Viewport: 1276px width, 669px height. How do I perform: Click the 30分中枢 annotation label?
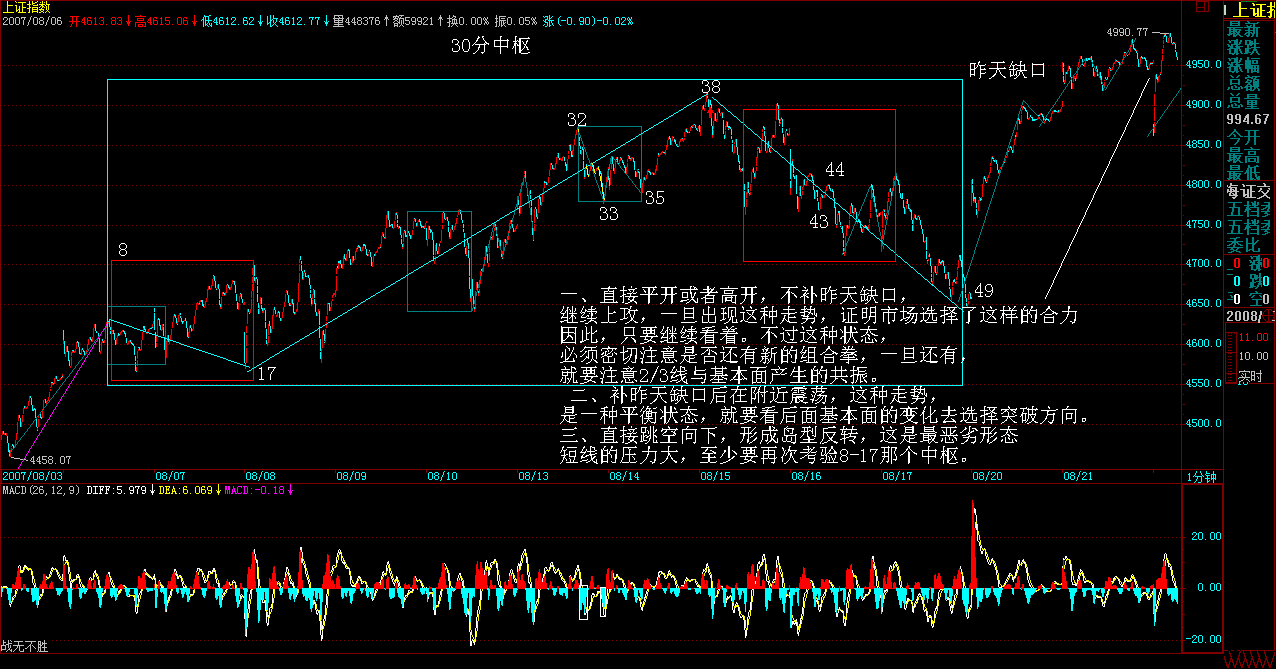click(490, 46)
